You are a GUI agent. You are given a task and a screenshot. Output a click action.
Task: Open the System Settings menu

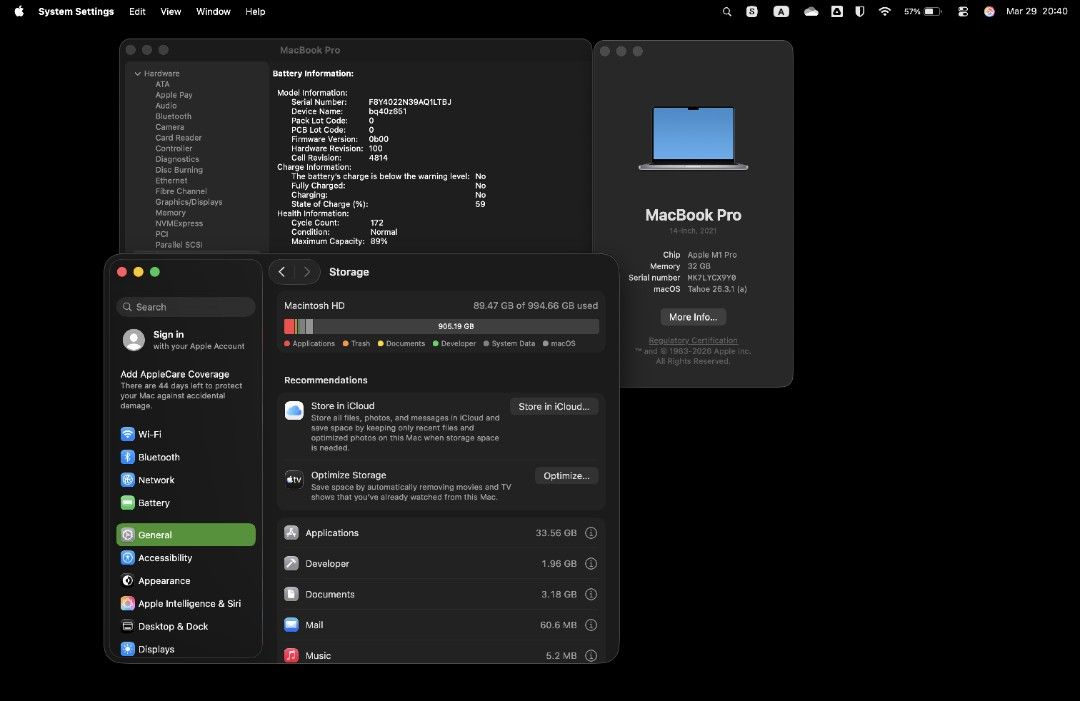[x=76, y=12]
